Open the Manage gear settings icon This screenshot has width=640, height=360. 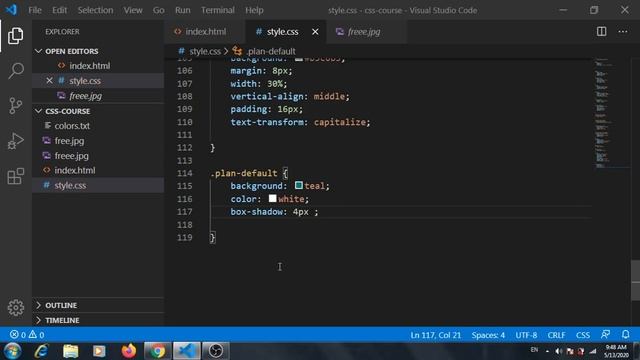pos(16,308)
